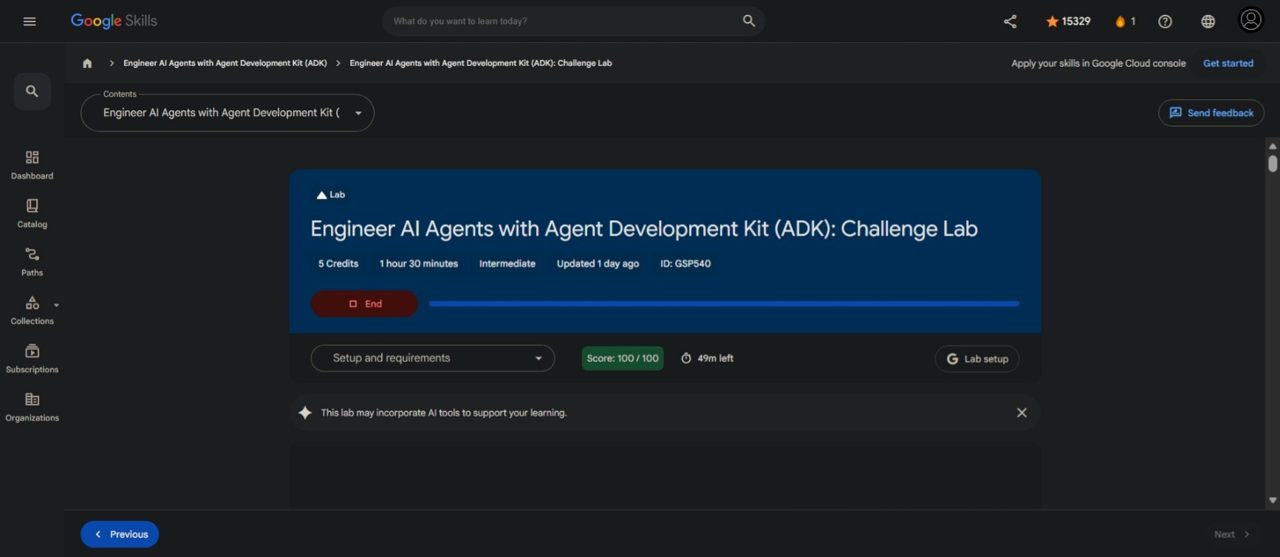This screenshot has width=1280, height=557.
Task: Click the '5 Credits' label
Action: (338, 264)
